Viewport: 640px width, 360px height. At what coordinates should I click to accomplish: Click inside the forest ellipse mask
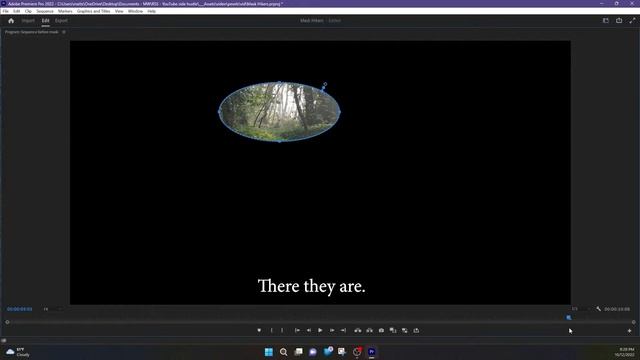click(x=280, y=111)
